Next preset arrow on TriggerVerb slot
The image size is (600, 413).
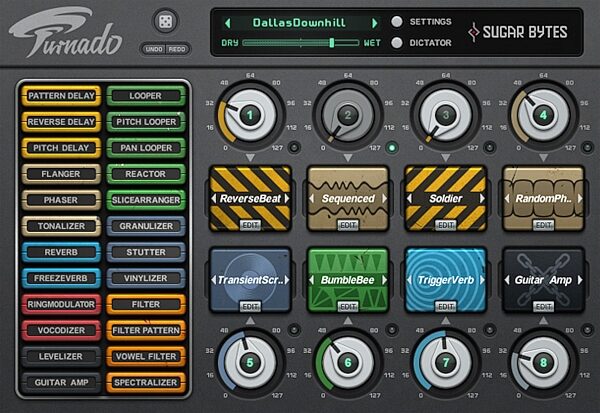[482, 280]
